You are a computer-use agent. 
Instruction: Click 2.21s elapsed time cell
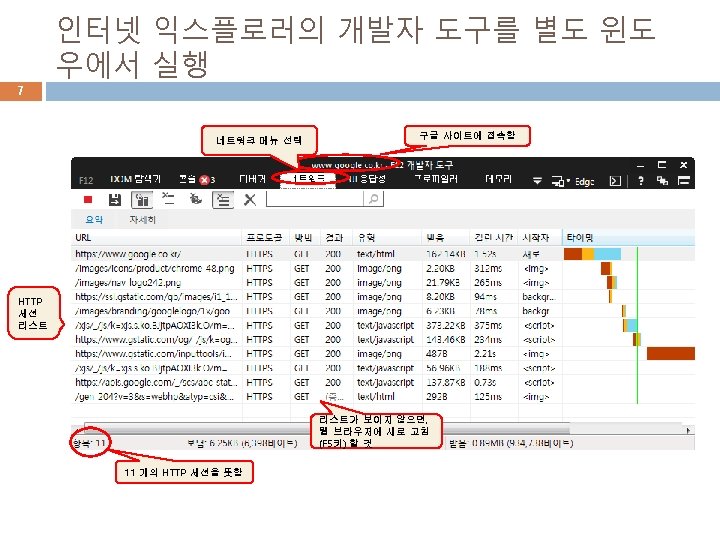click(x=485, y=354)
